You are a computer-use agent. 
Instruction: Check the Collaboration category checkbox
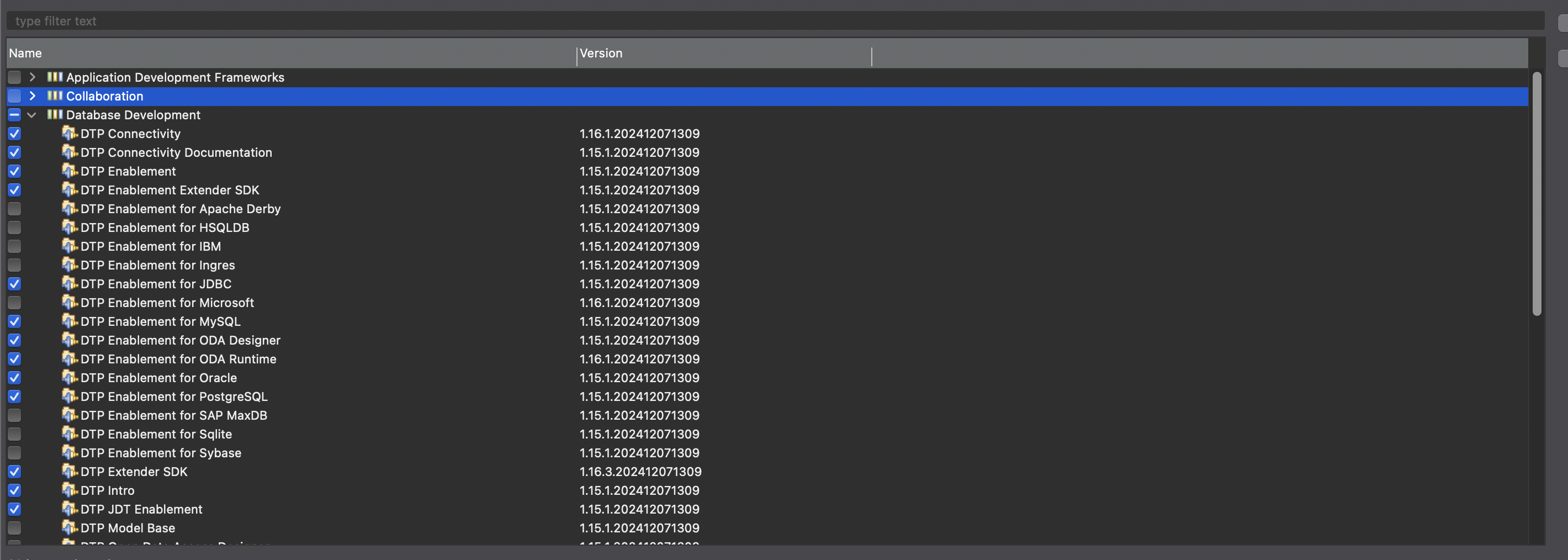[14, 96]
